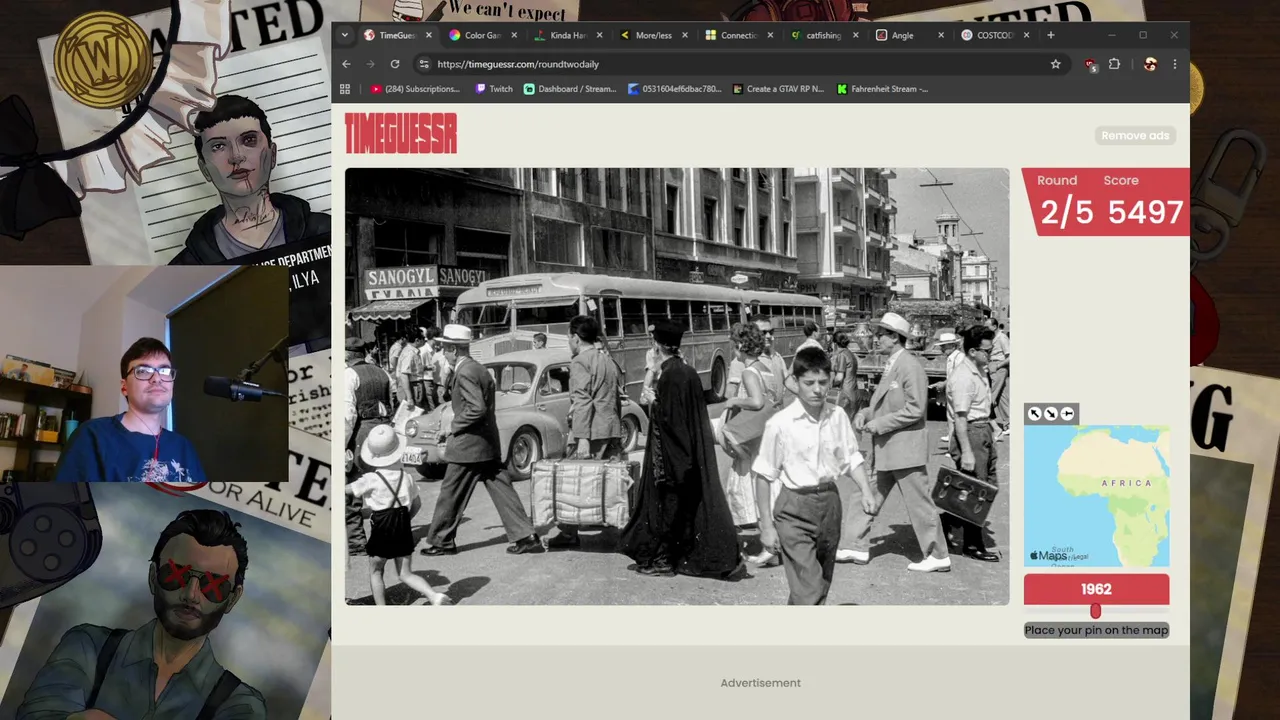Click Place your pin on the map button

tap(1096, 630)
